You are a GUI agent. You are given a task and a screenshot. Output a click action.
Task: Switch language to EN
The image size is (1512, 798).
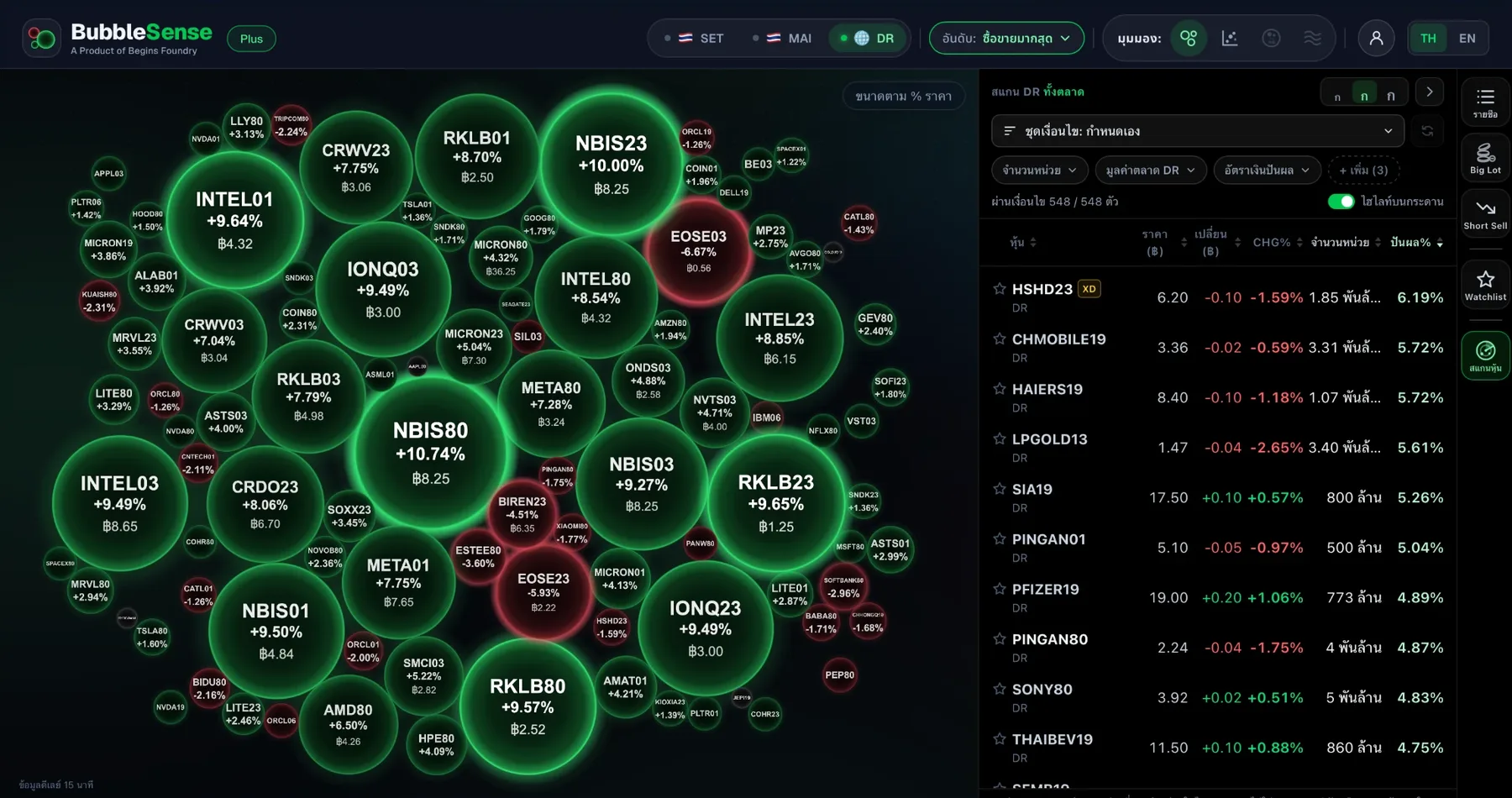[1467, 38]
